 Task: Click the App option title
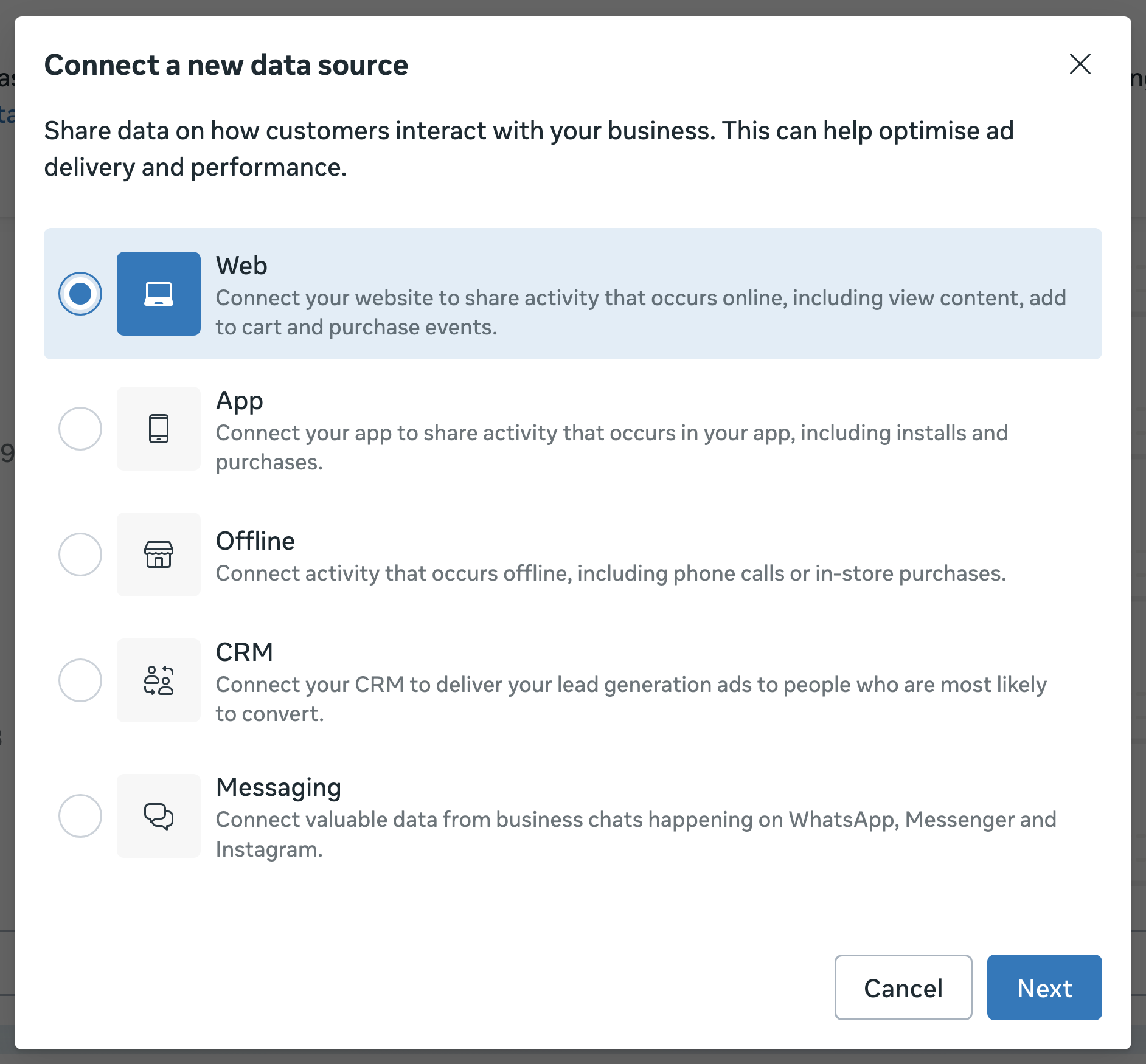click(239, 401)
